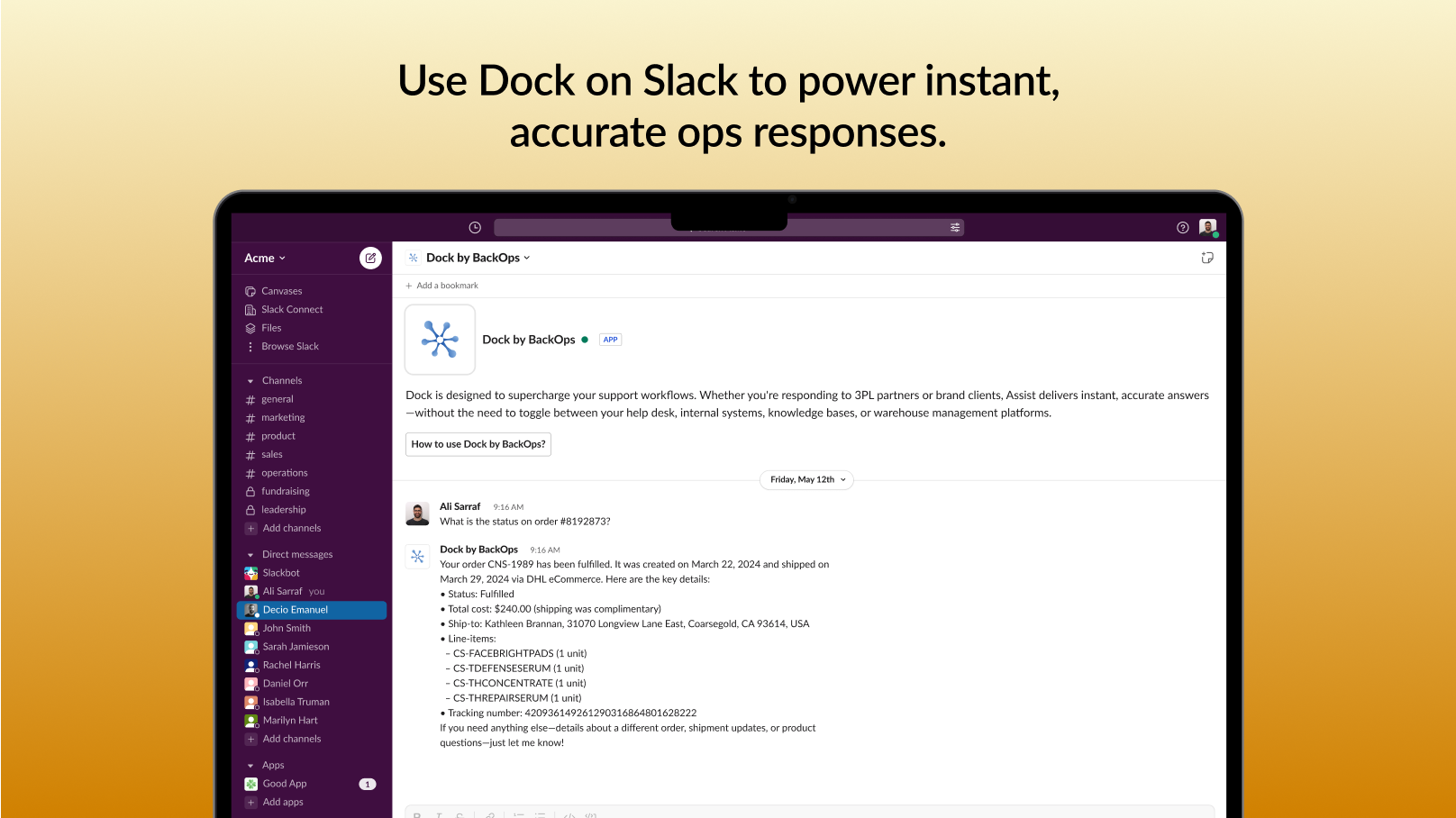Viewport: 1456px width, 818px height.
Task: Click the 9:16 AM timestamp on Ali's message
Action: tap(508, 507)
